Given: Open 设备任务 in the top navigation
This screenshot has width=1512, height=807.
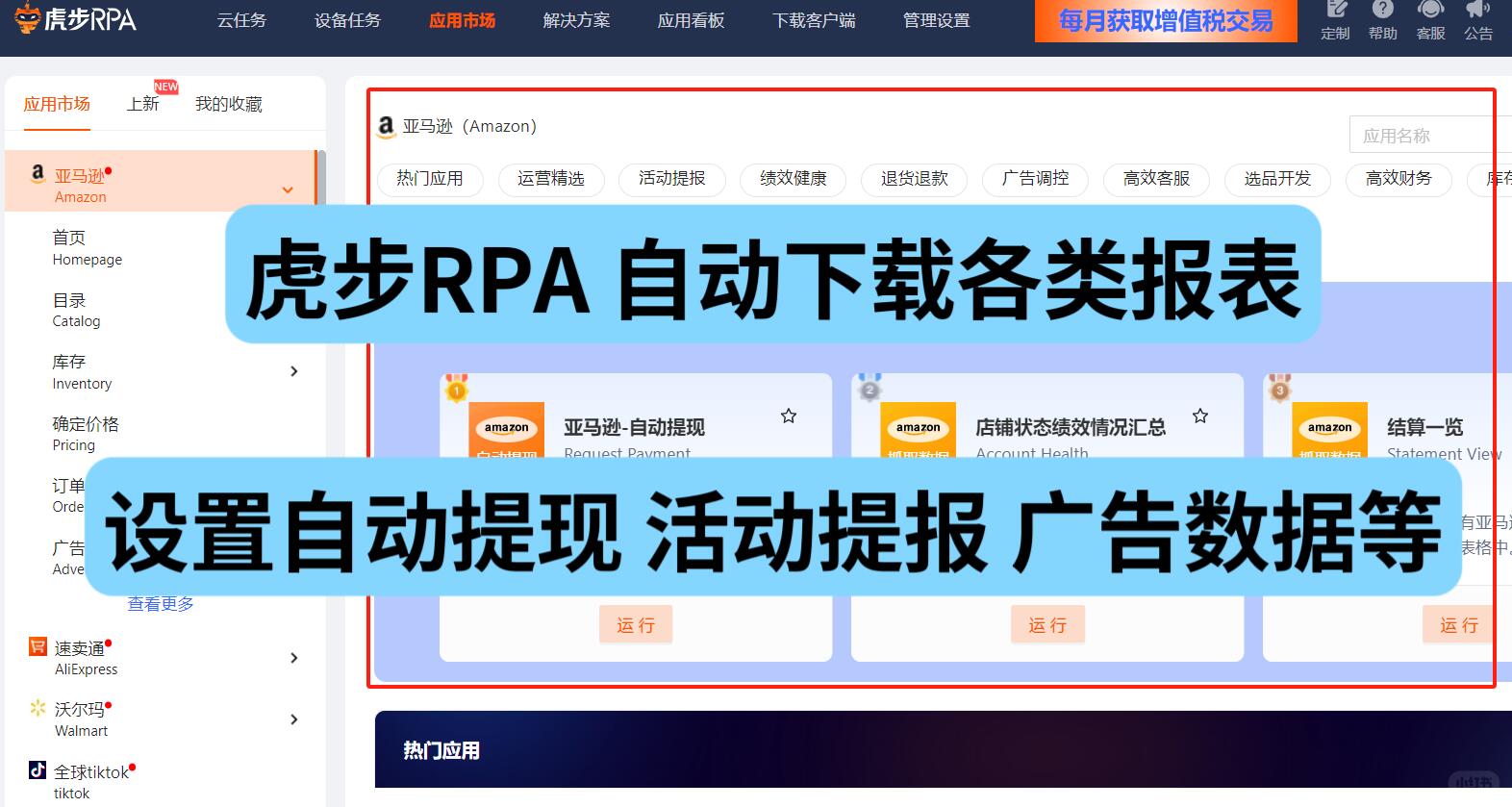Looking at the screenshot, I should coord(347,20).
